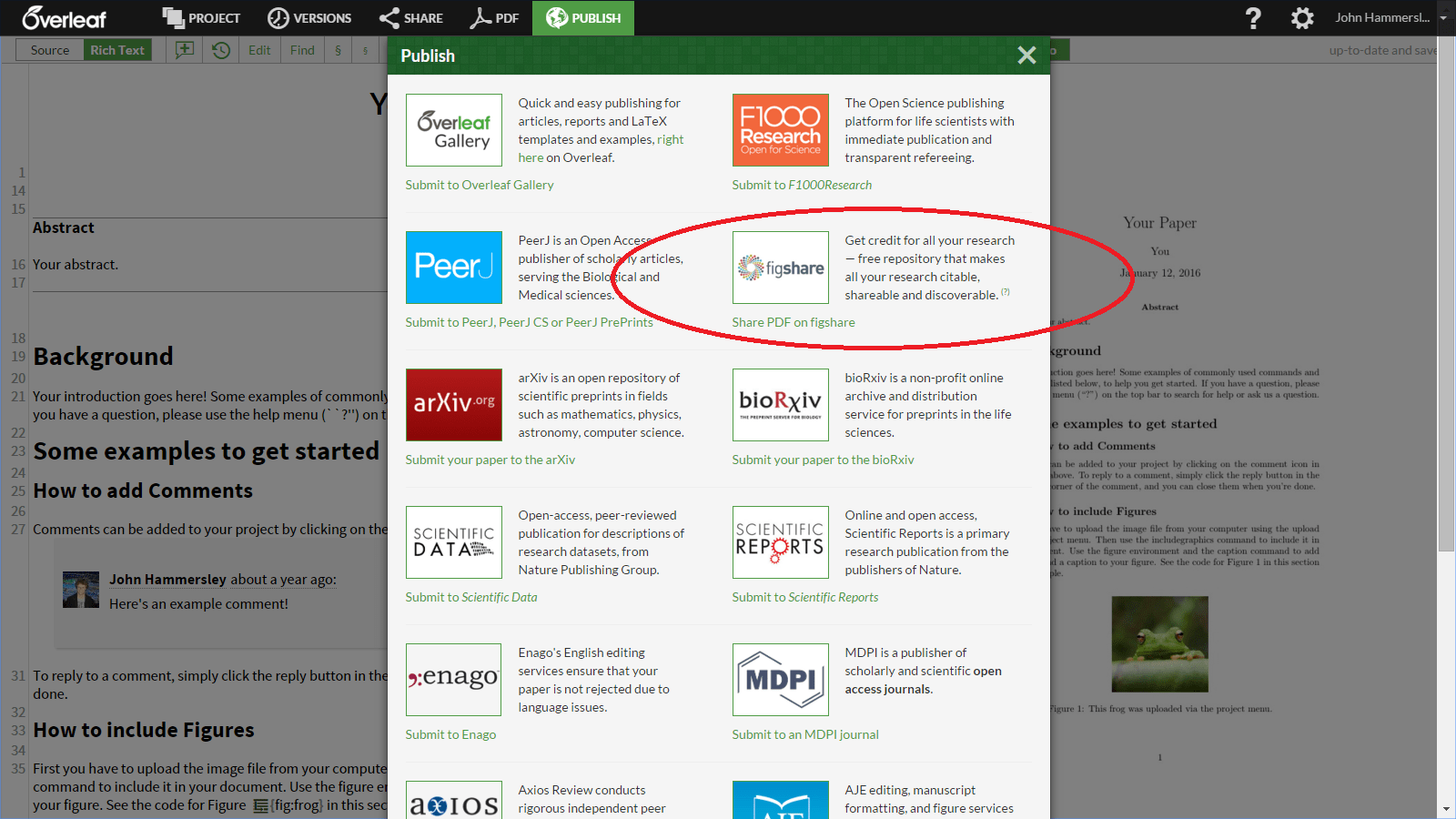Click Submit to an MDPI journal link

tap(805, 734)
